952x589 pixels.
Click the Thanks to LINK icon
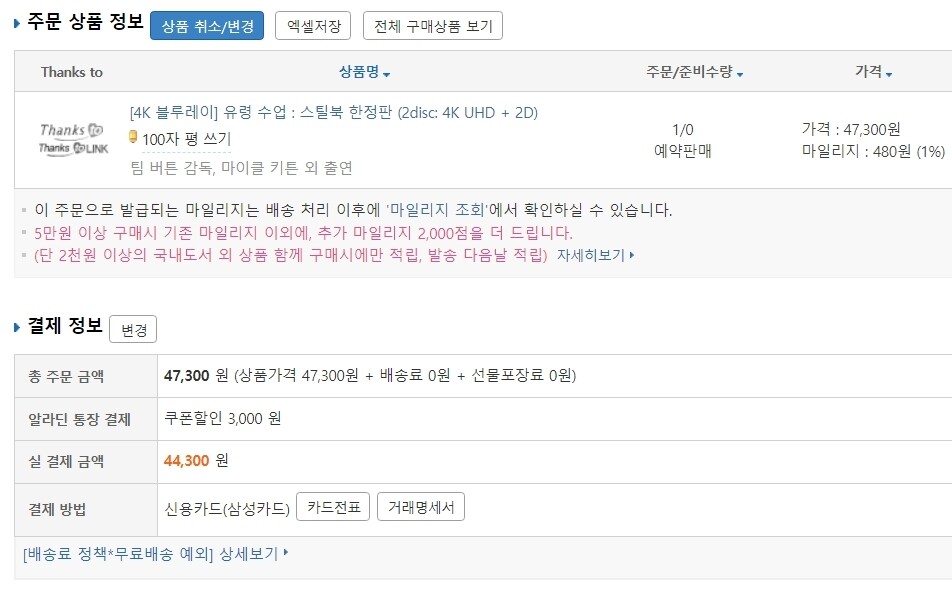pyautogui.click(x=71, y=148)
